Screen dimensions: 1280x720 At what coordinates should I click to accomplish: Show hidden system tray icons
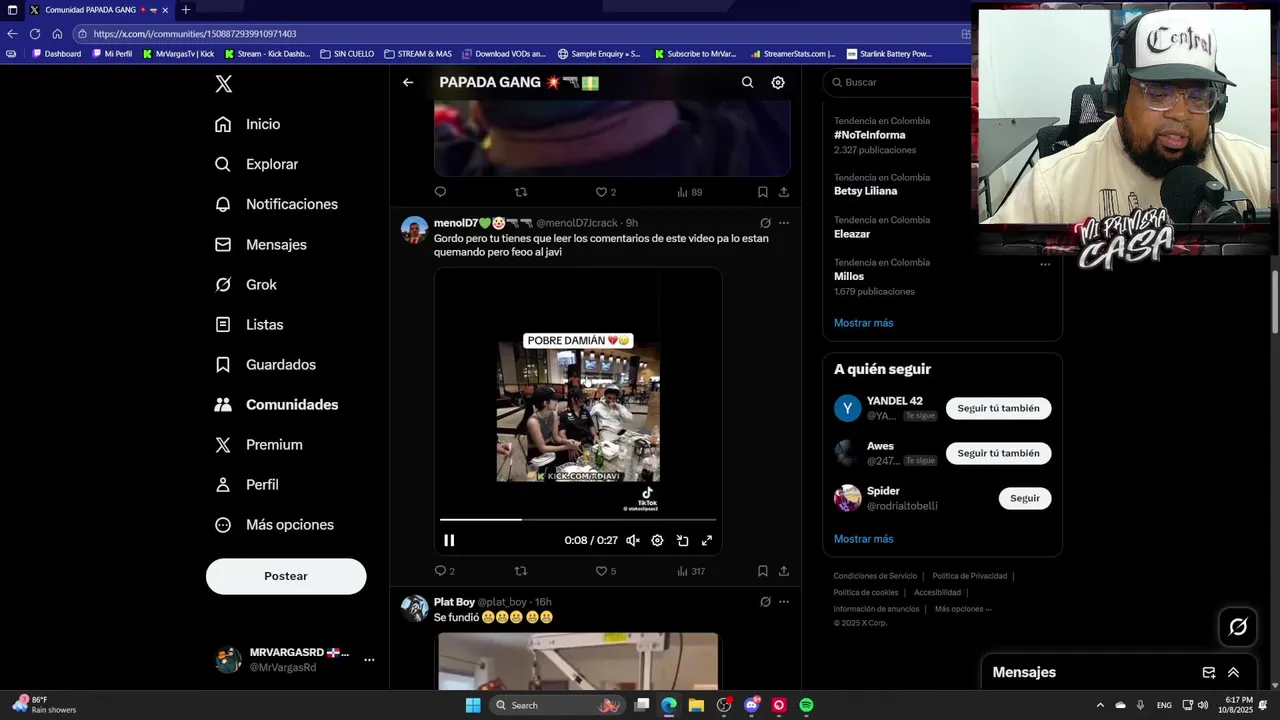point(1100,705)
